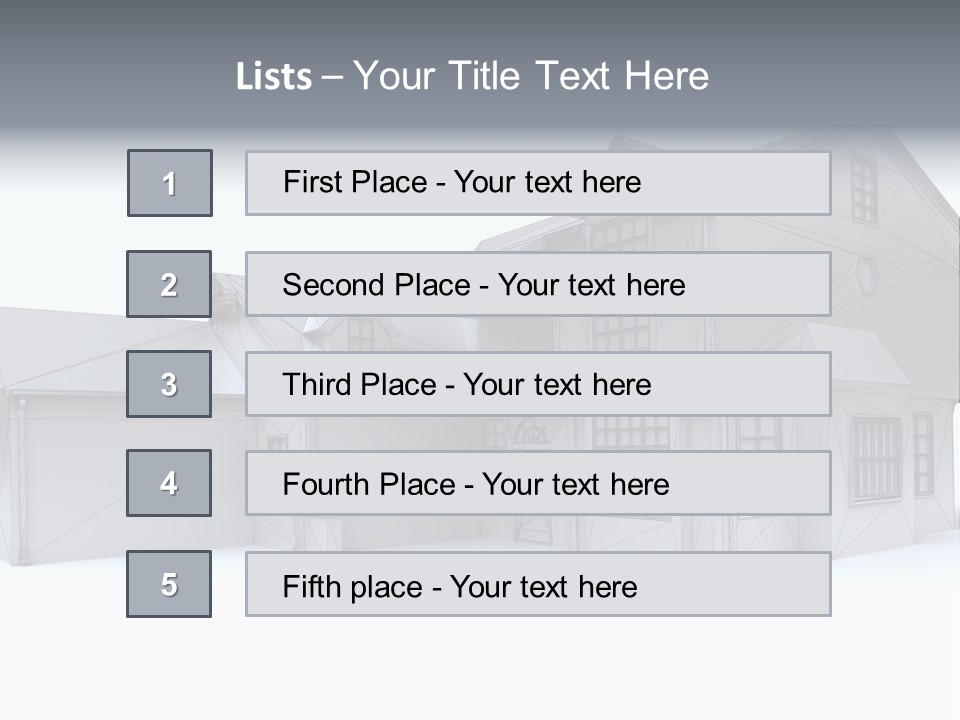This screenshot has width=960, height=720.
Task: Click the hexagonal window on the house
Action: click(x=866, y=275)
